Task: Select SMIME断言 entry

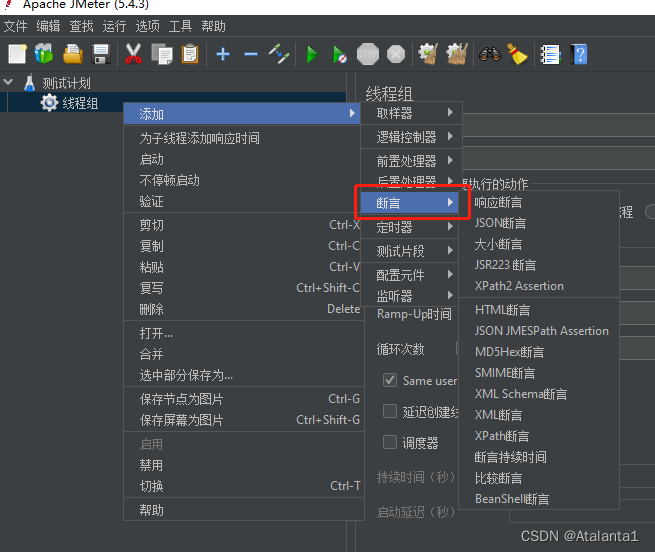Action: pos(539,373)
